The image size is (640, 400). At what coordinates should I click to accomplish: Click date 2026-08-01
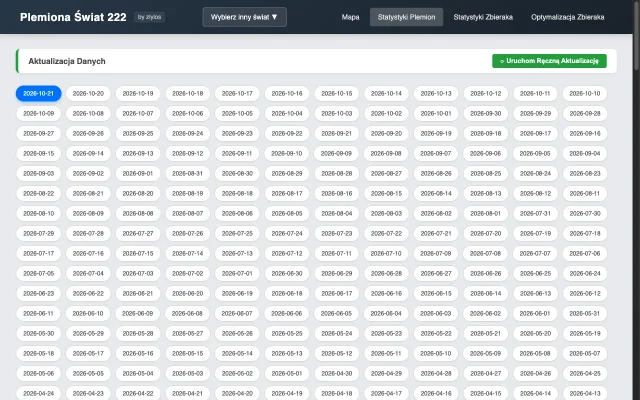[x=486, y=213]
